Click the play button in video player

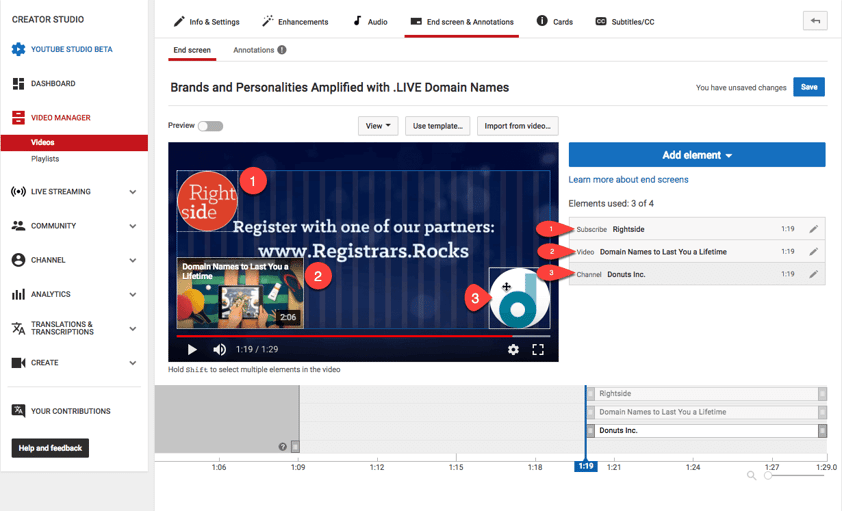(x=192, y=350)
